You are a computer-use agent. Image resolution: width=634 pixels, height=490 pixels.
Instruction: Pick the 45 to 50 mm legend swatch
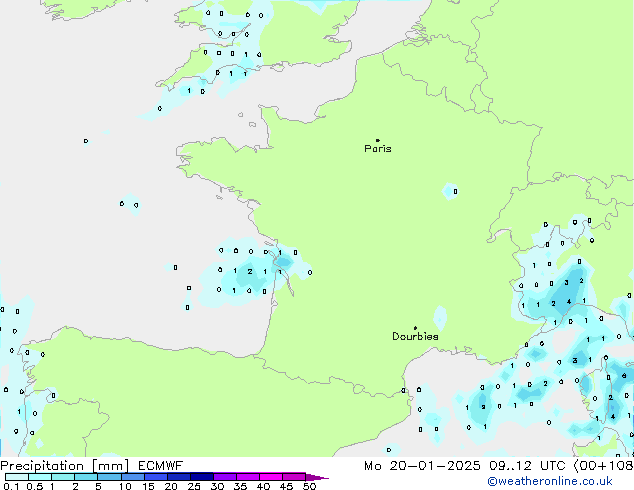294,477
